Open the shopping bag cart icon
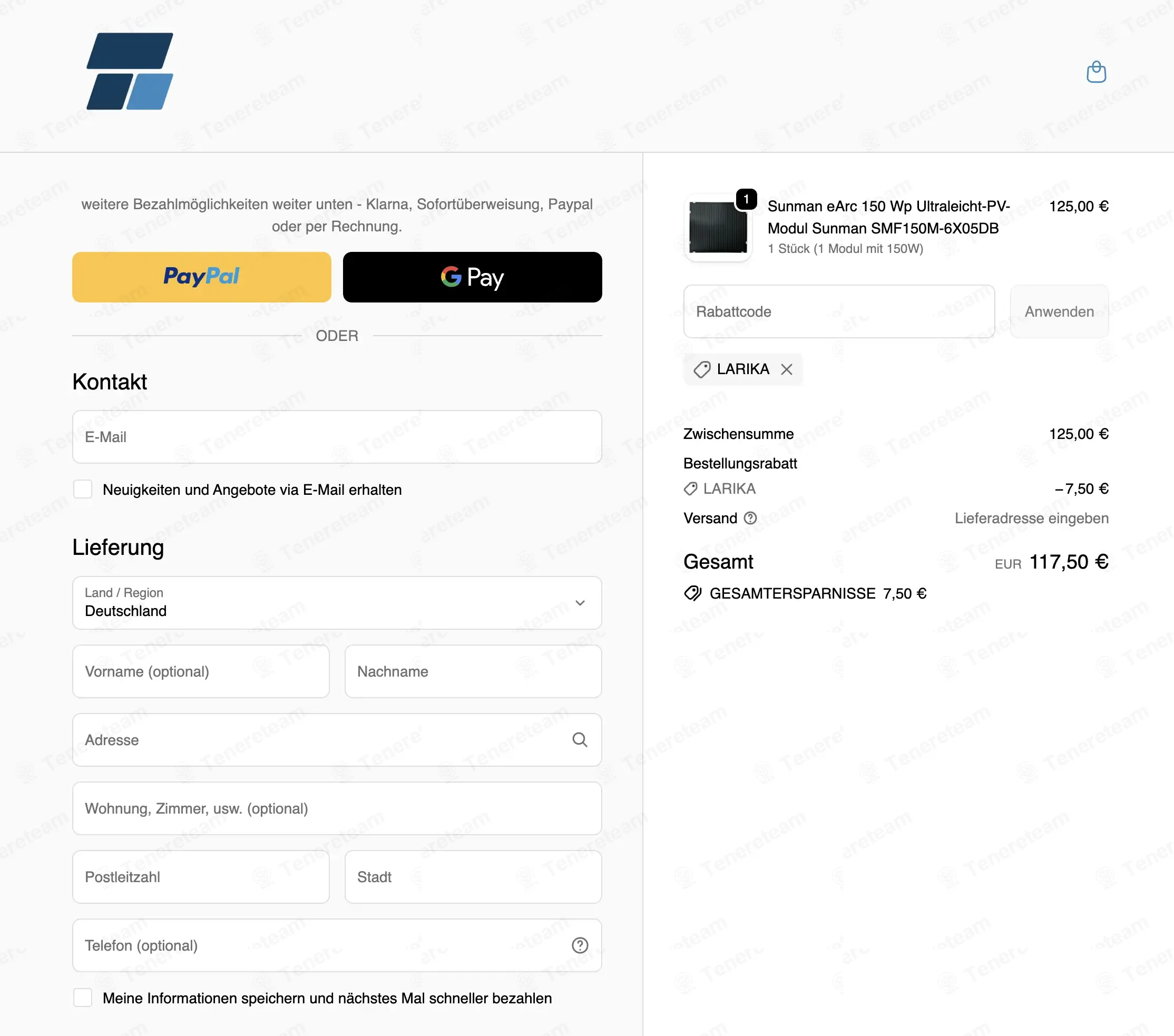The image size is (1174, 1036). click(x=1096, y=72)
